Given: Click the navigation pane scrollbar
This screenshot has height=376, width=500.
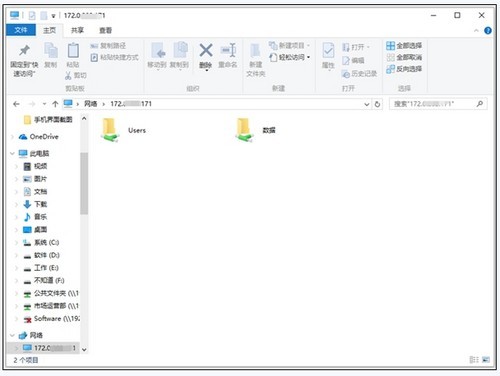Looking at the screenshot, I should [84, 183].
